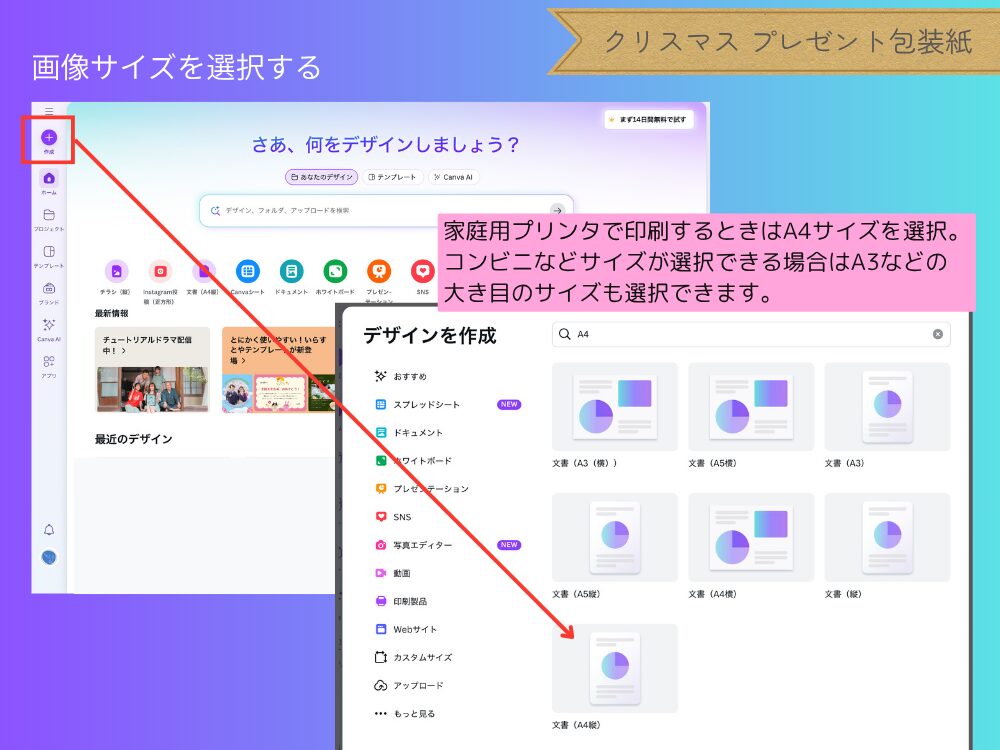Click the 作成 plus icon in the sidebar
The image size is (1000, 750).
tap(48, 136)
